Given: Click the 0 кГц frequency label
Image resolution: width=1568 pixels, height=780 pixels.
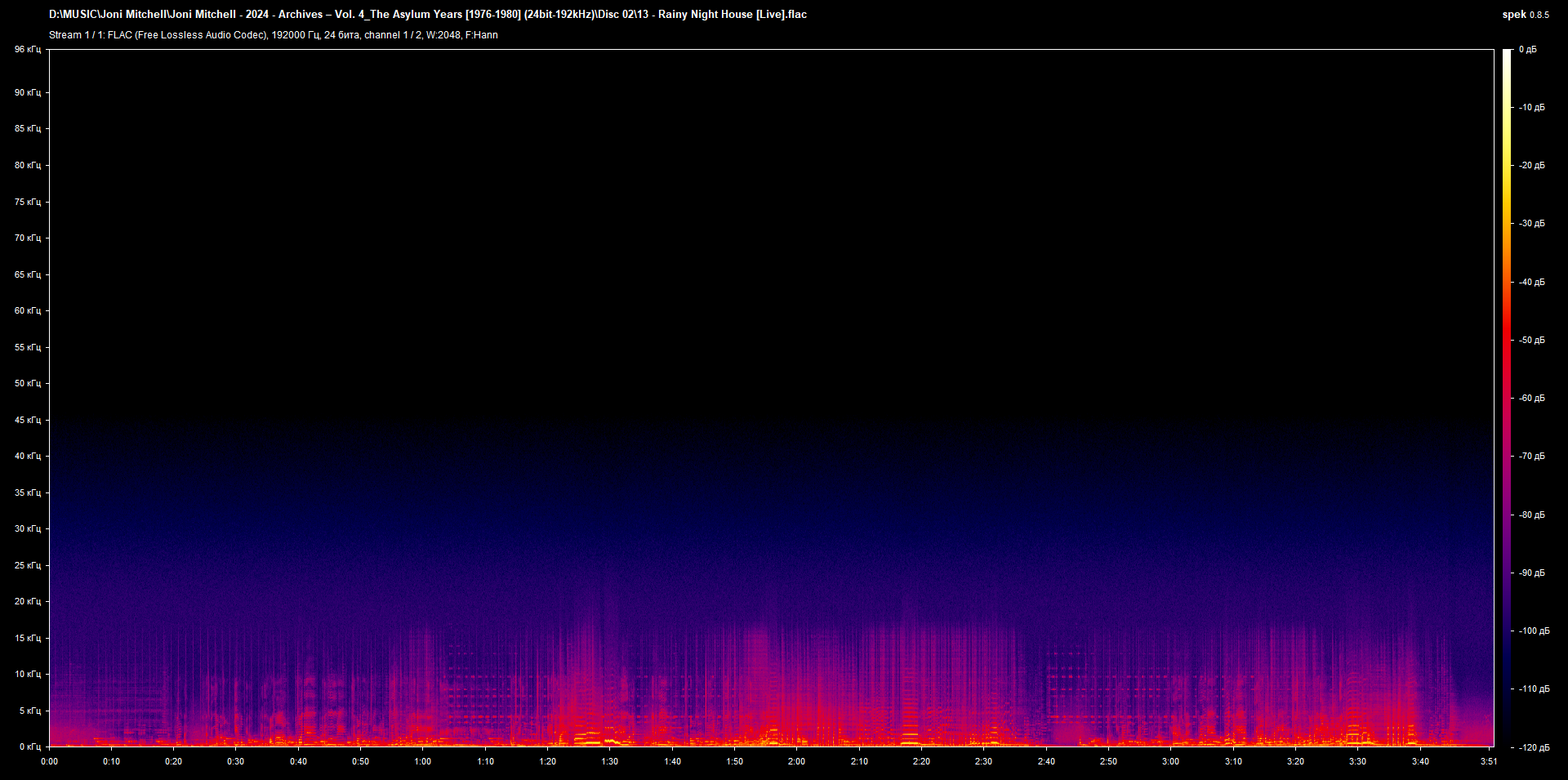Looking at the screenshot, I should [29, 747].
